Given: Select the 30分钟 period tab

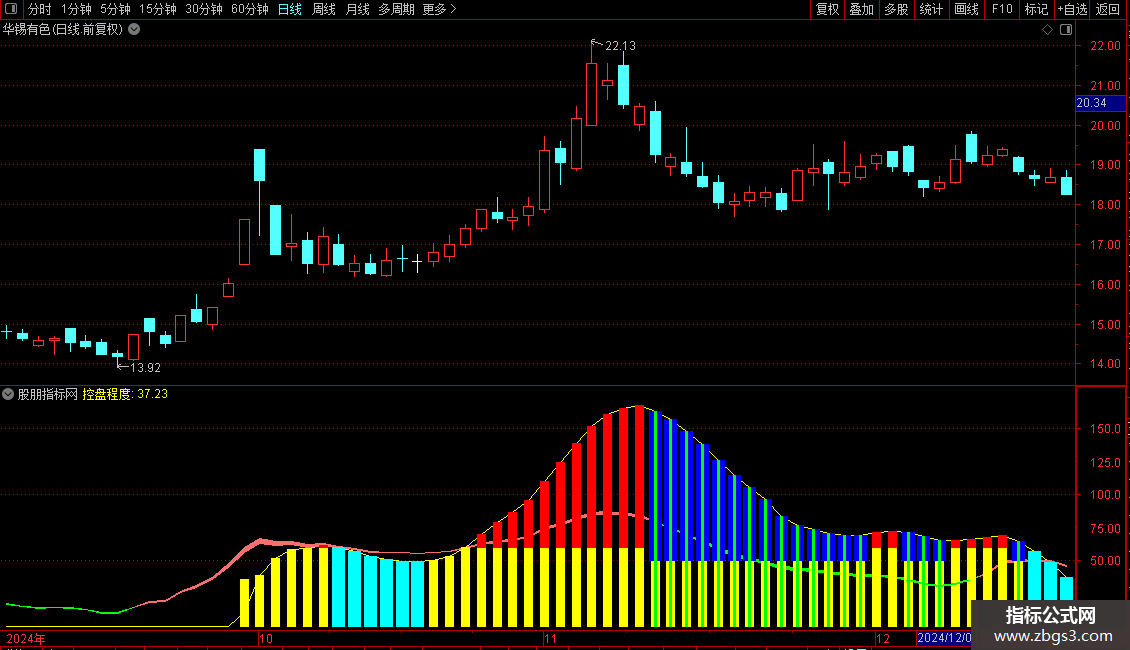Looking at the screenshot, I should point(204,9).
